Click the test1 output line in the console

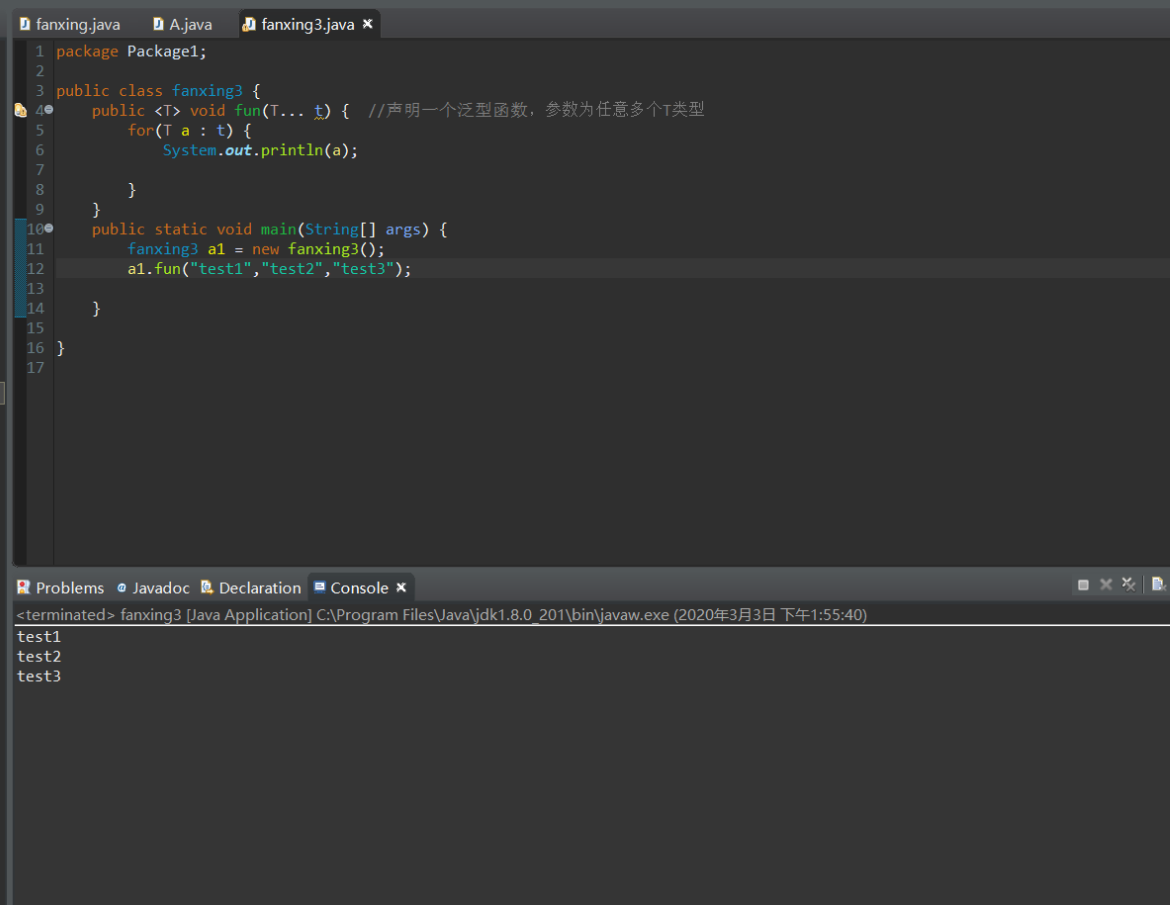tap(39, 637)
